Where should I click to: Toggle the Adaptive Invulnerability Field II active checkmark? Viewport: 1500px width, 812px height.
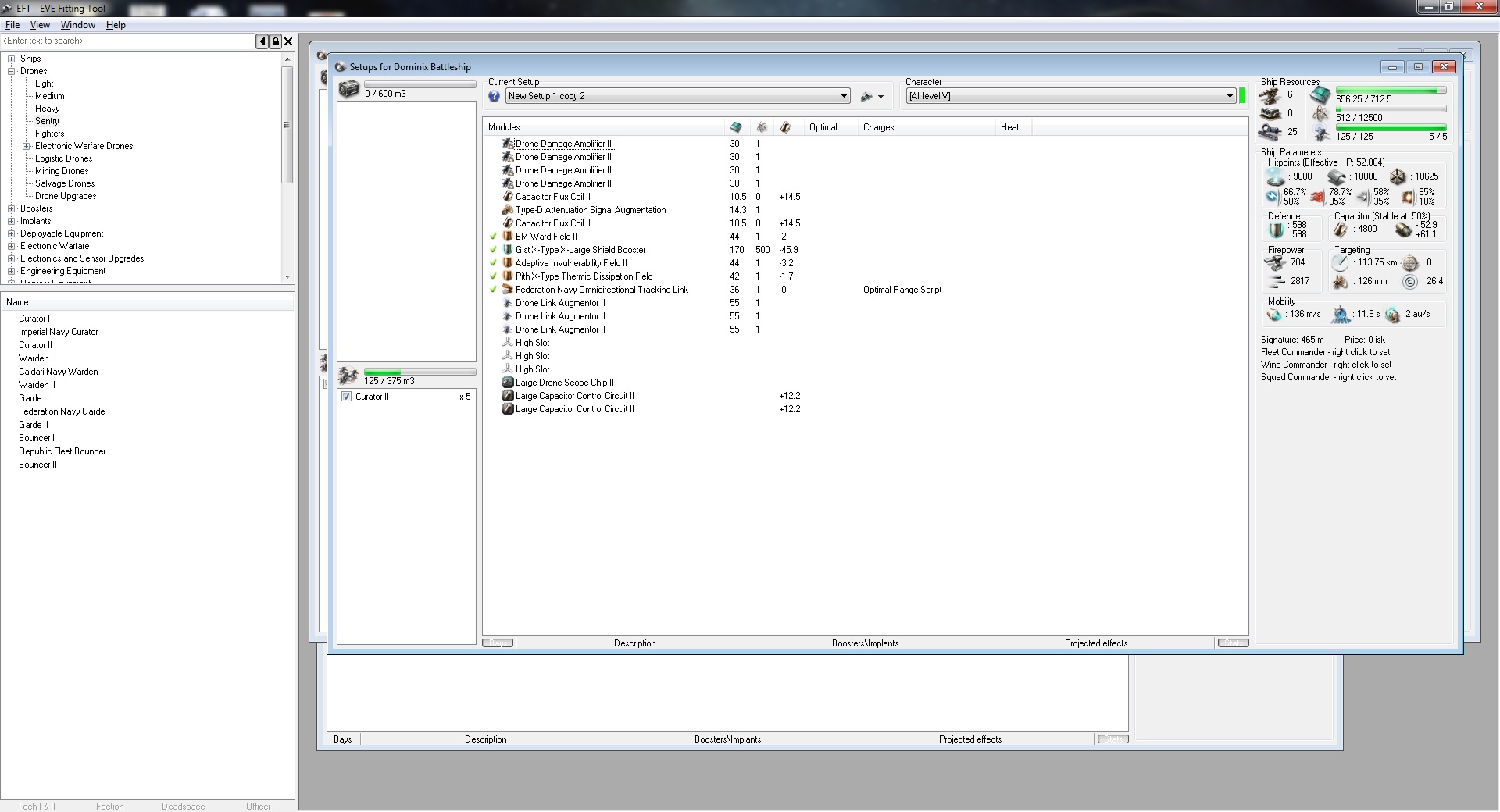click(x=493, y=263)
